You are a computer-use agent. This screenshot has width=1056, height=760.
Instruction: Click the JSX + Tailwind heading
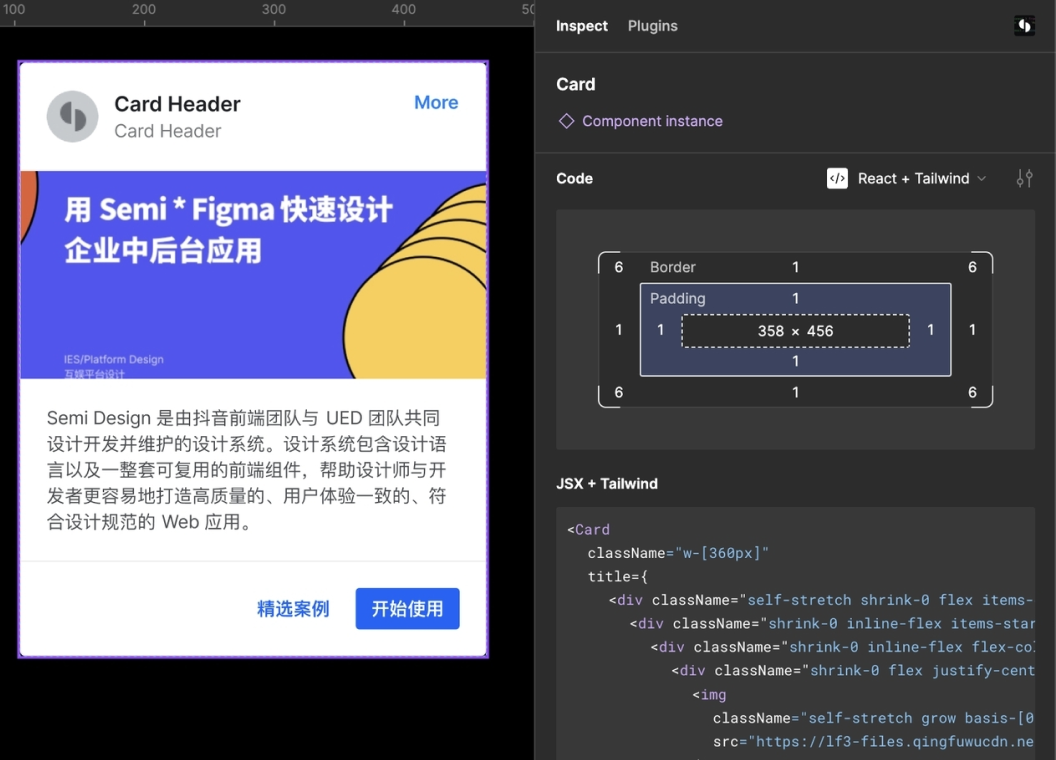pos(607,484)
